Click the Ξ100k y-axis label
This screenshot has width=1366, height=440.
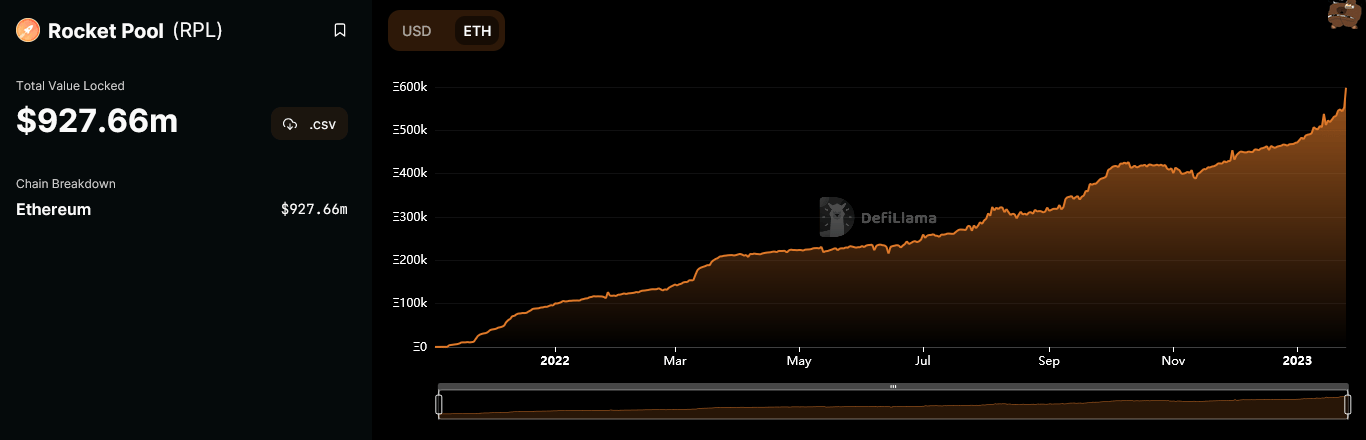[411, 303]
